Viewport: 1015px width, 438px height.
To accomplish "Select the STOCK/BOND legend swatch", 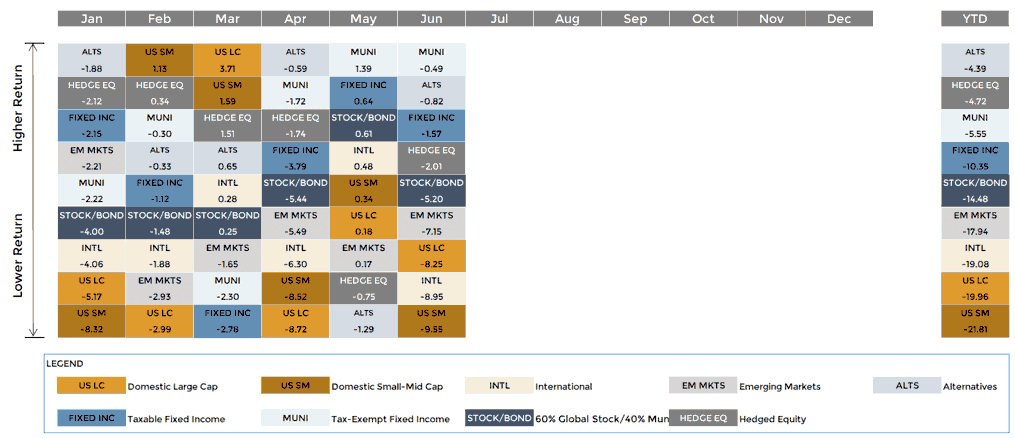I will 499,419.
